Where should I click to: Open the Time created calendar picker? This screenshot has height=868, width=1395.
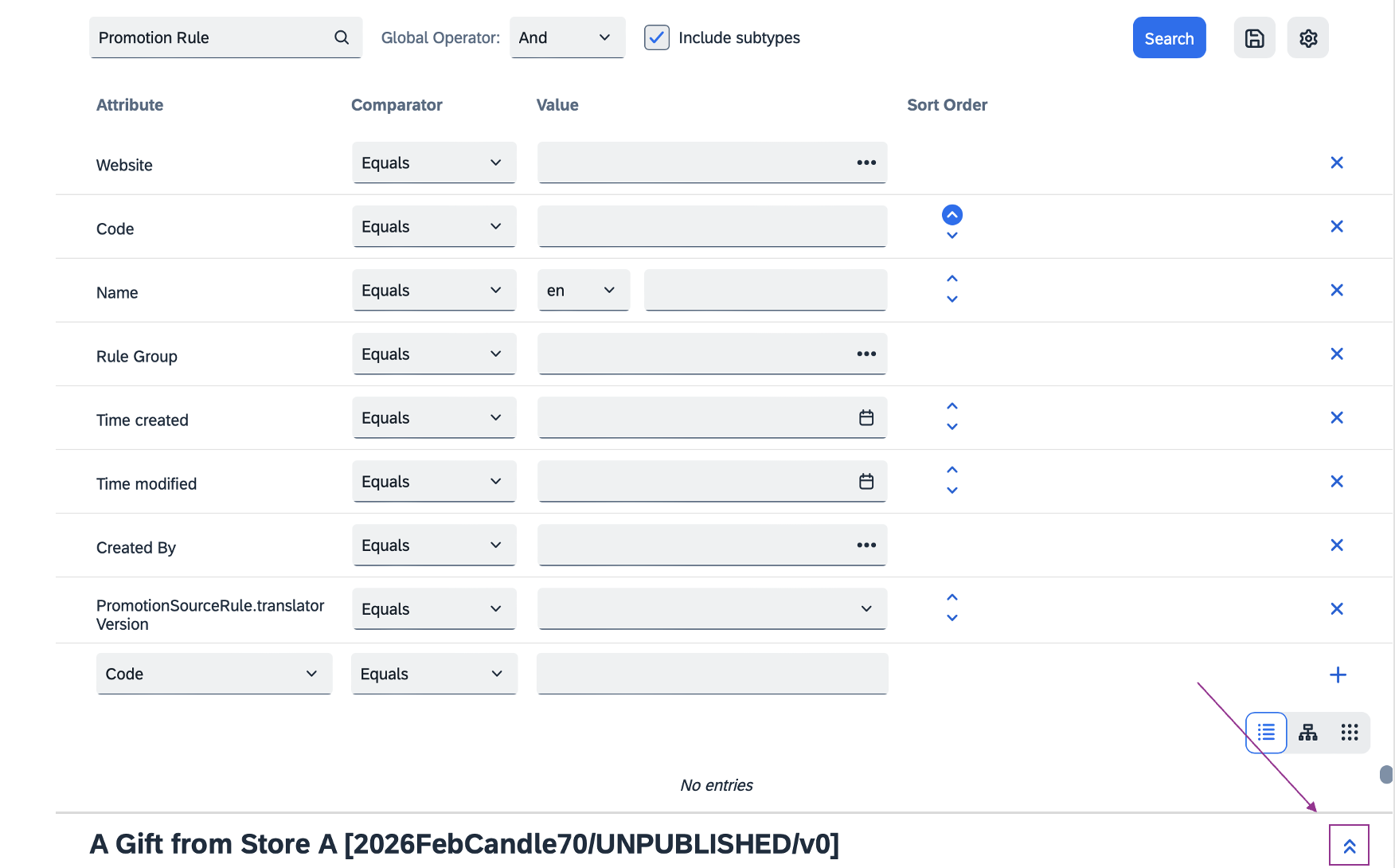[866, 418]
